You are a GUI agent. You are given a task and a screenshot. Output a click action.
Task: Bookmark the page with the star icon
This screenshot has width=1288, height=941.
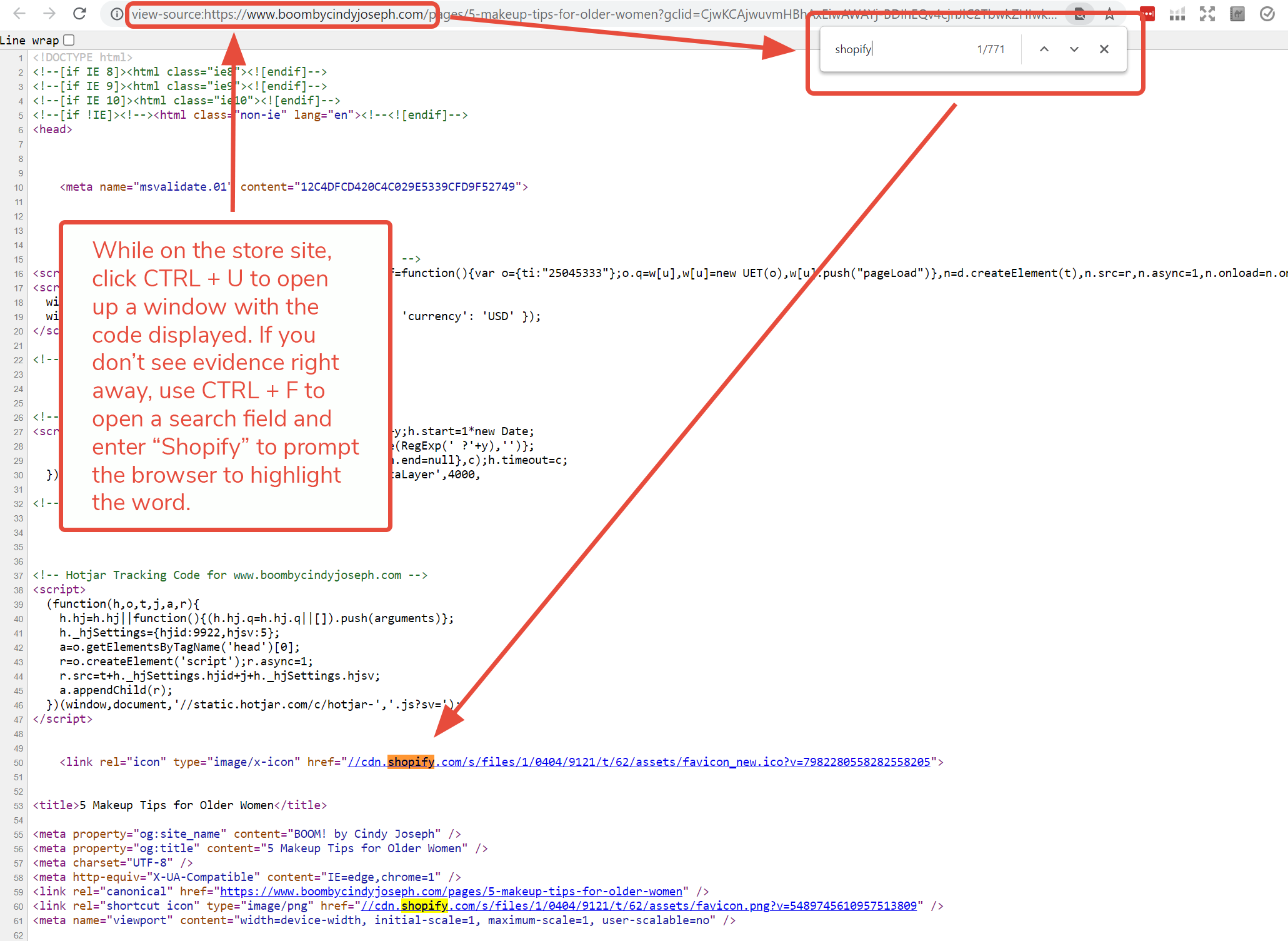[x=1110, y=14]
